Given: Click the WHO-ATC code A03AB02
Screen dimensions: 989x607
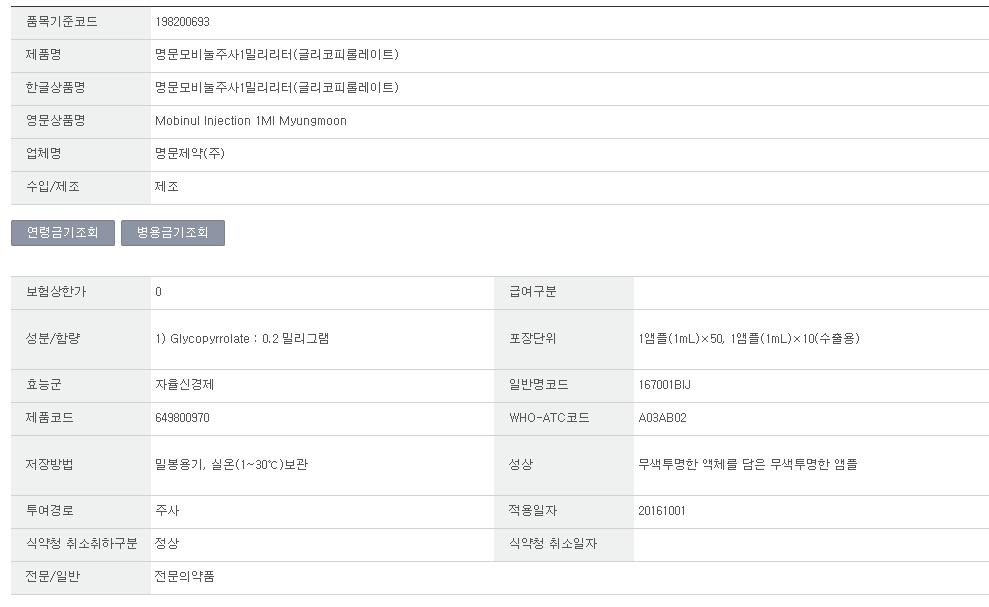Looking at the screenshot, I should coord(662,418).
